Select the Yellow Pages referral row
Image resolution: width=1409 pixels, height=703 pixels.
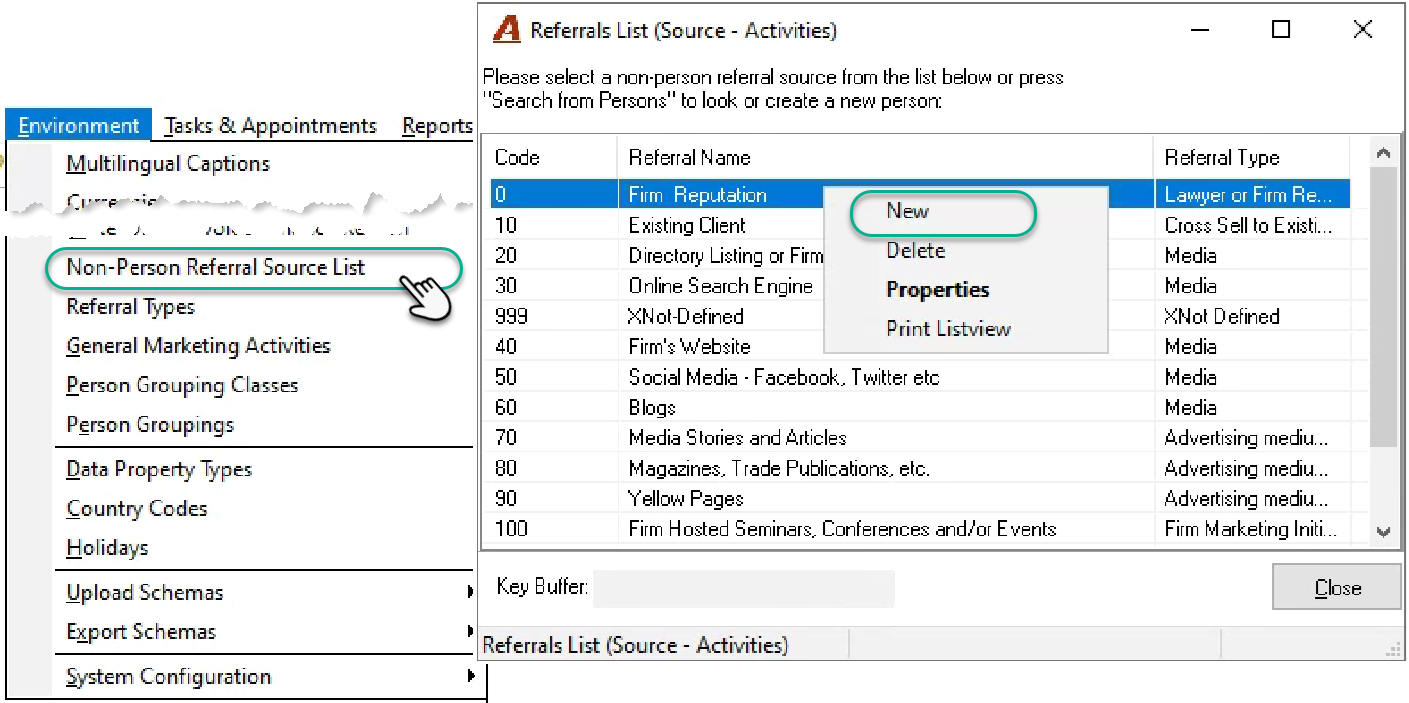tap(920, 498)
